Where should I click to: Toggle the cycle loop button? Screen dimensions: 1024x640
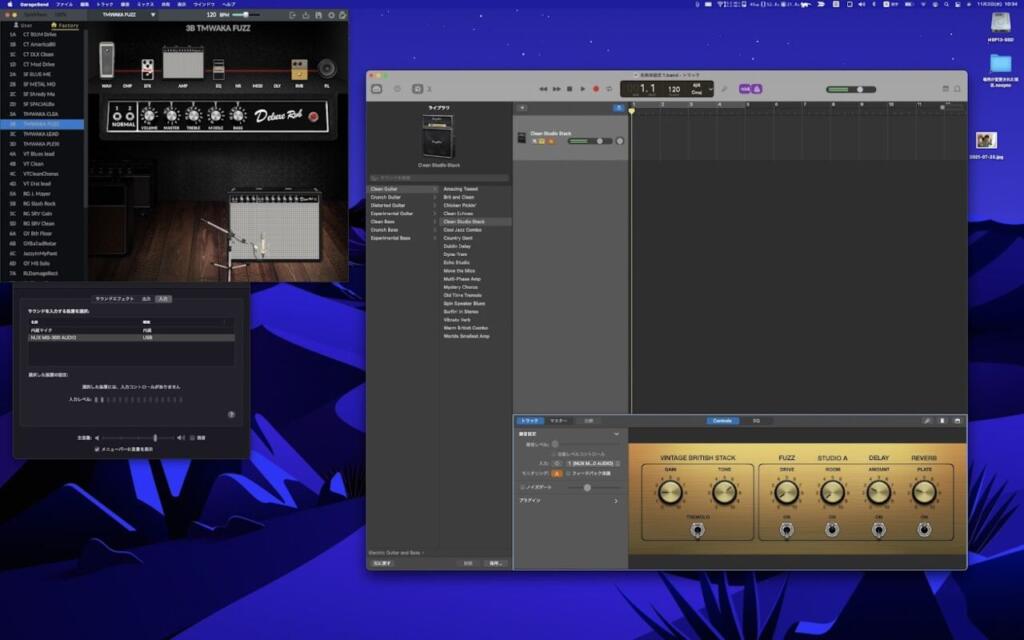tap(609, 89)
